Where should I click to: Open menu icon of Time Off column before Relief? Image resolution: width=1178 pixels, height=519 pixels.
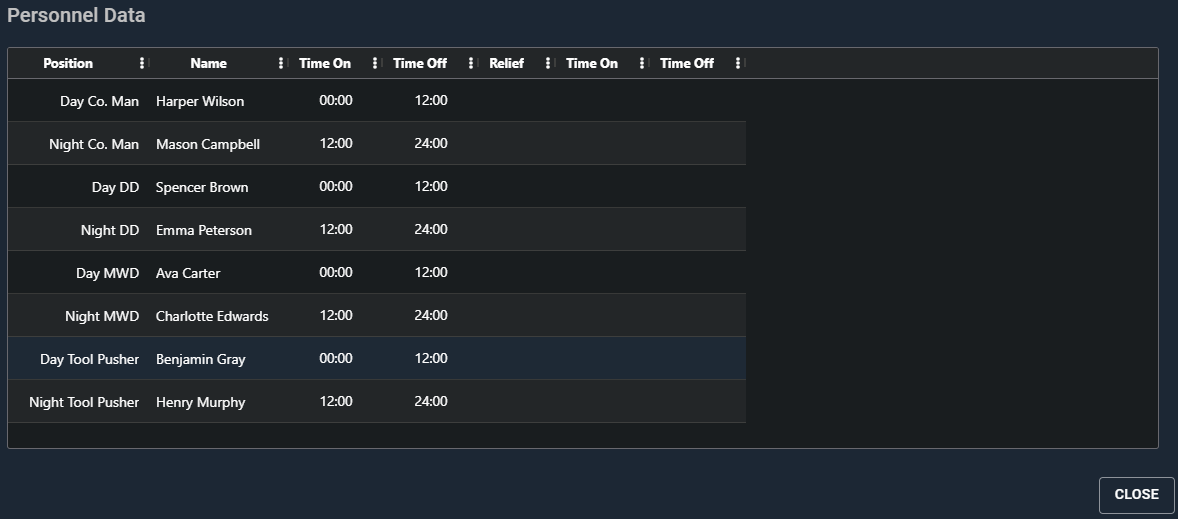471,63
